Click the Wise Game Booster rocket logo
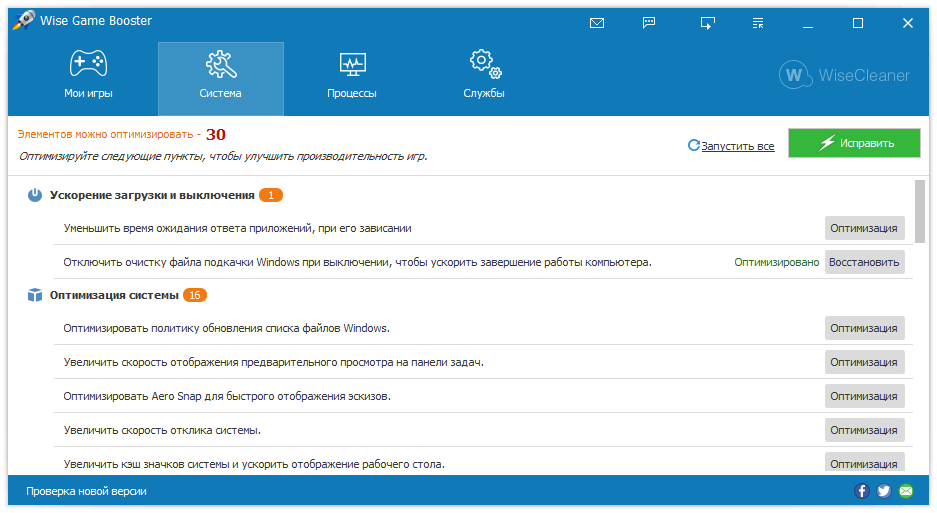937x513 pixels. click(24, 21)
